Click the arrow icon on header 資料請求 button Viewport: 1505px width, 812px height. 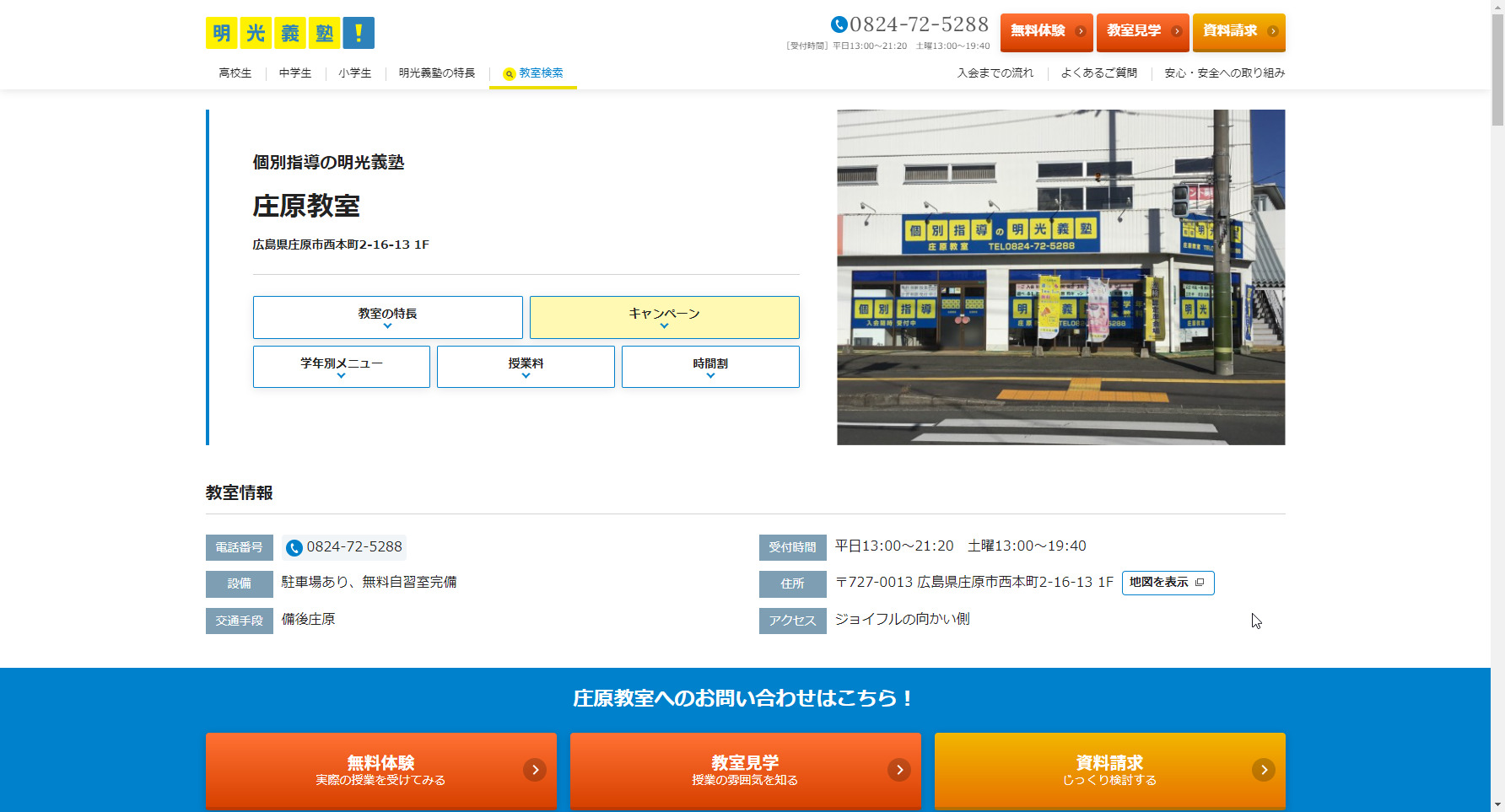1273,31
